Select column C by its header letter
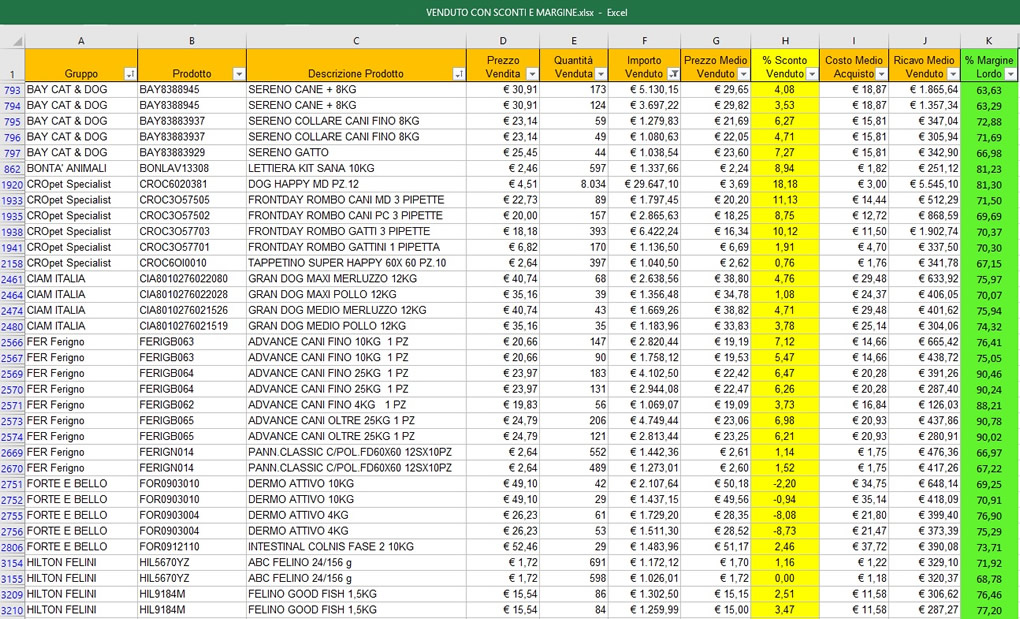 [356, 41]
